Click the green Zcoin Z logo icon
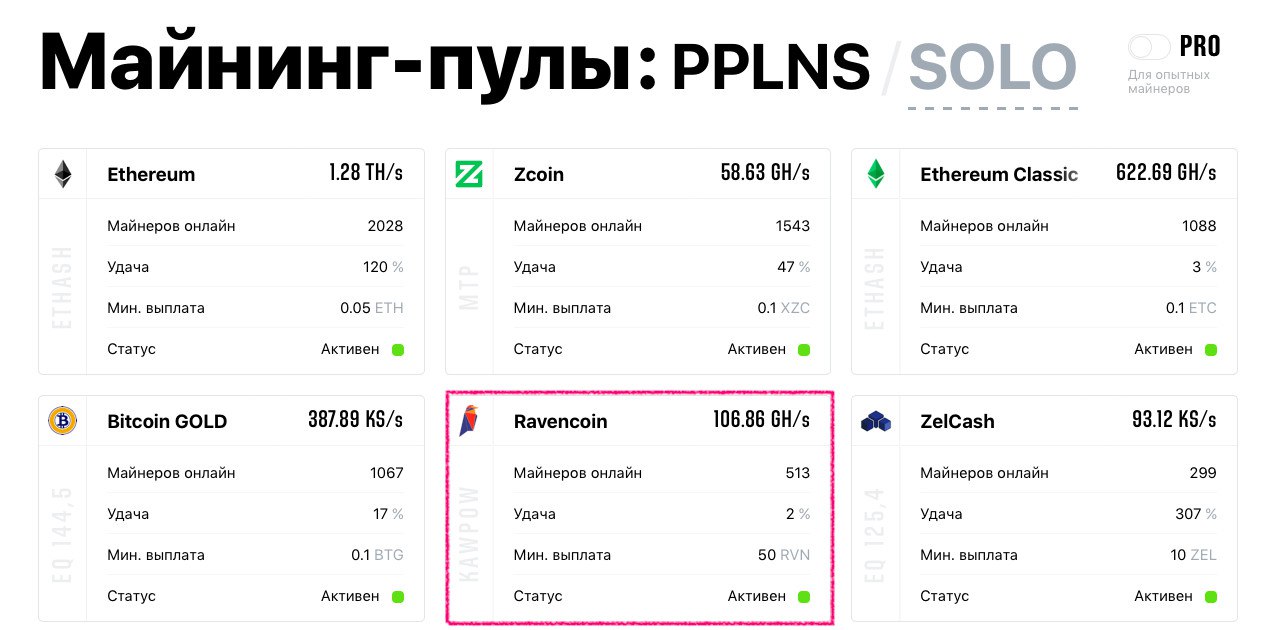Viewport: 1268px width, 630px height. (x=469, y=174)
